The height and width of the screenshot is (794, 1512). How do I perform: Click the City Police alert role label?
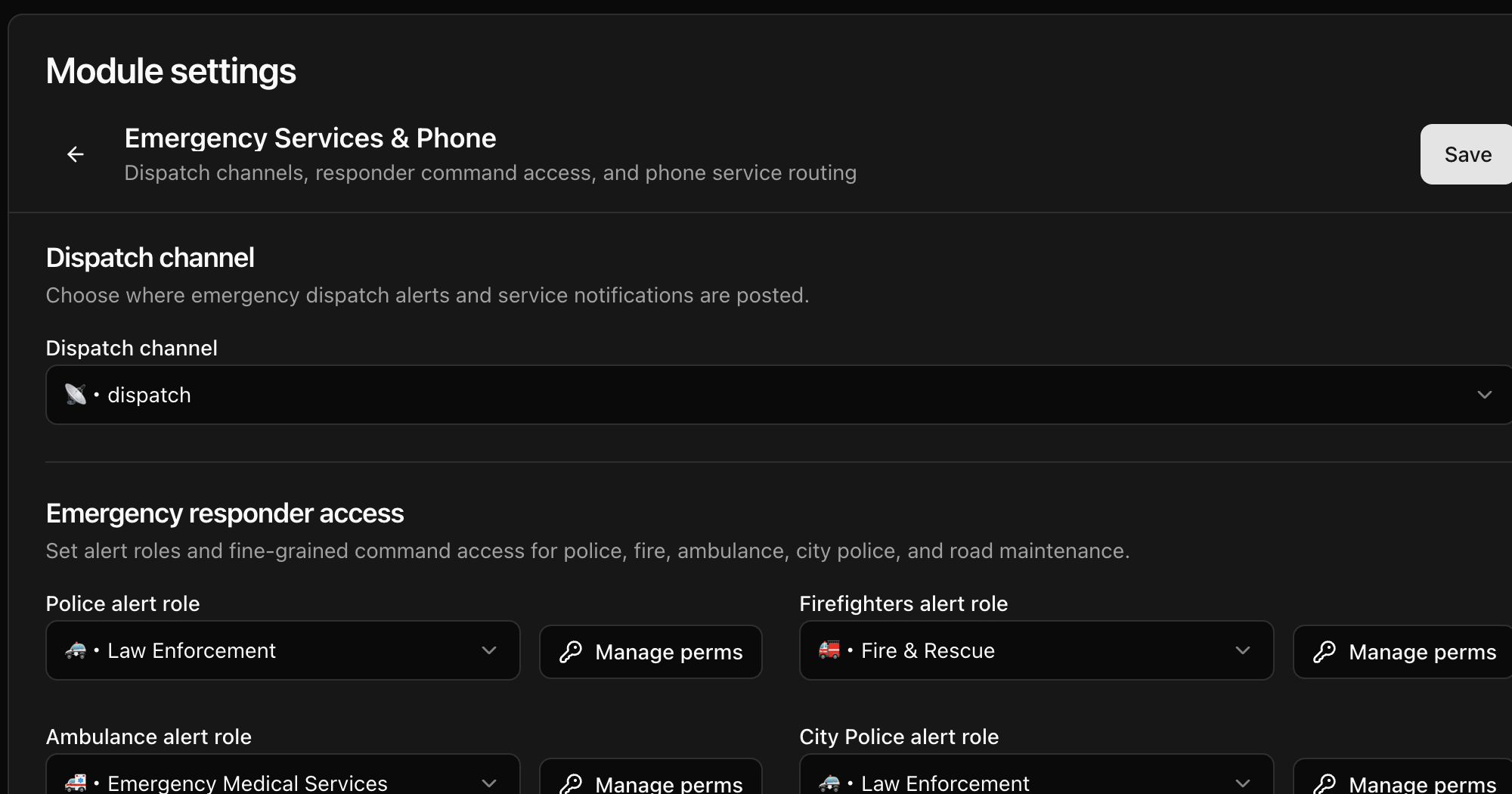pyautogui.click(x=899, y=737)
